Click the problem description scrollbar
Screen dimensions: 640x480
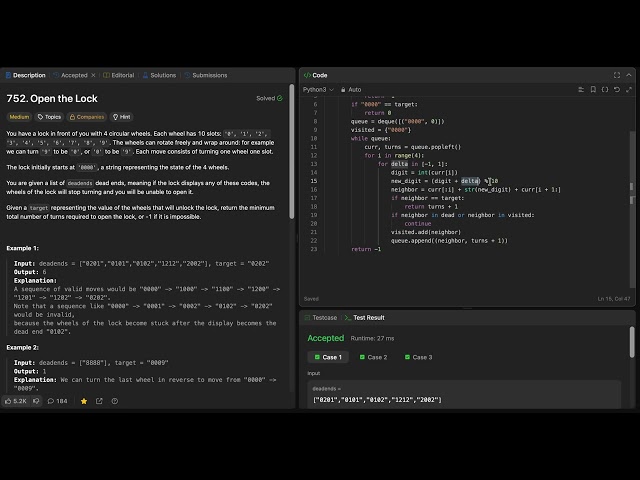291,152
